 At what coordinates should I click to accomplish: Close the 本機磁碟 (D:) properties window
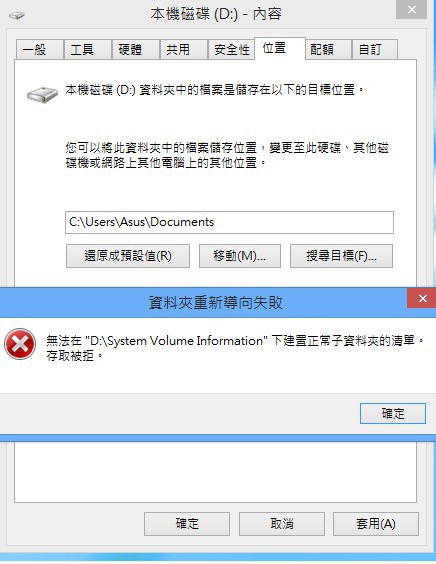click(412, 9)
